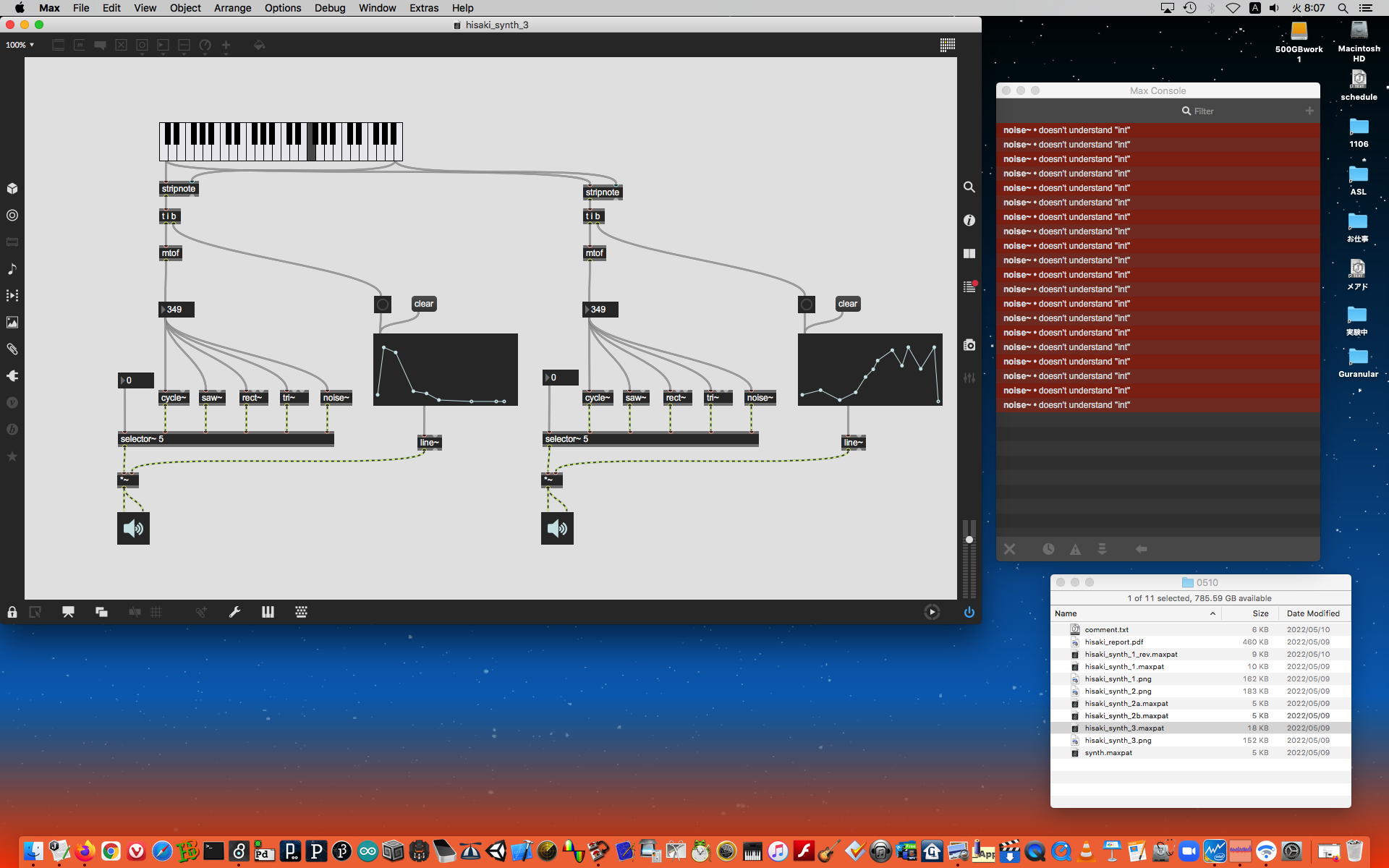Toggle the left ezdac~ speaker object
1389x868 pixels.
133,528
